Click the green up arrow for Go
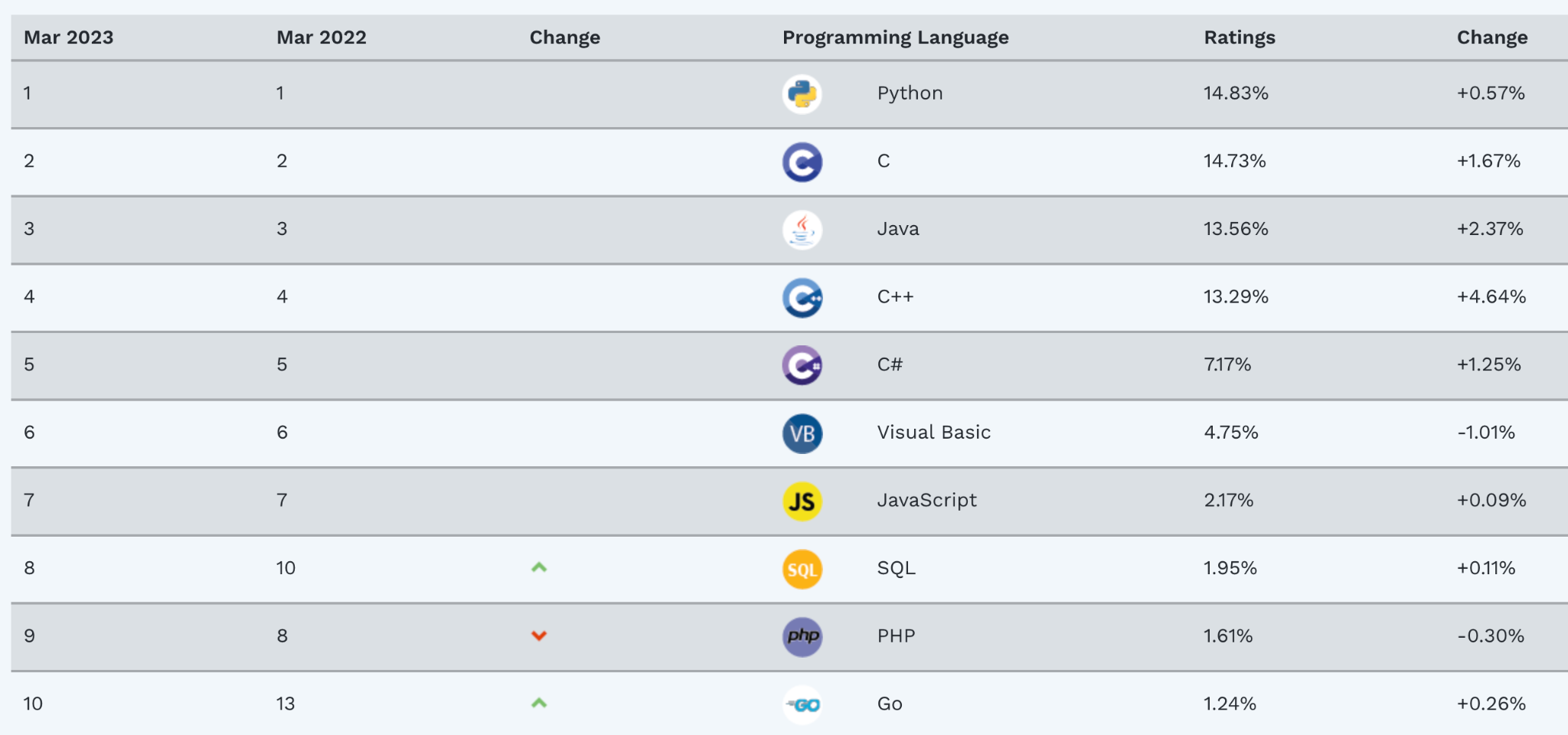The width and height of the screenshot is (1568, 735). click(539, 703)
